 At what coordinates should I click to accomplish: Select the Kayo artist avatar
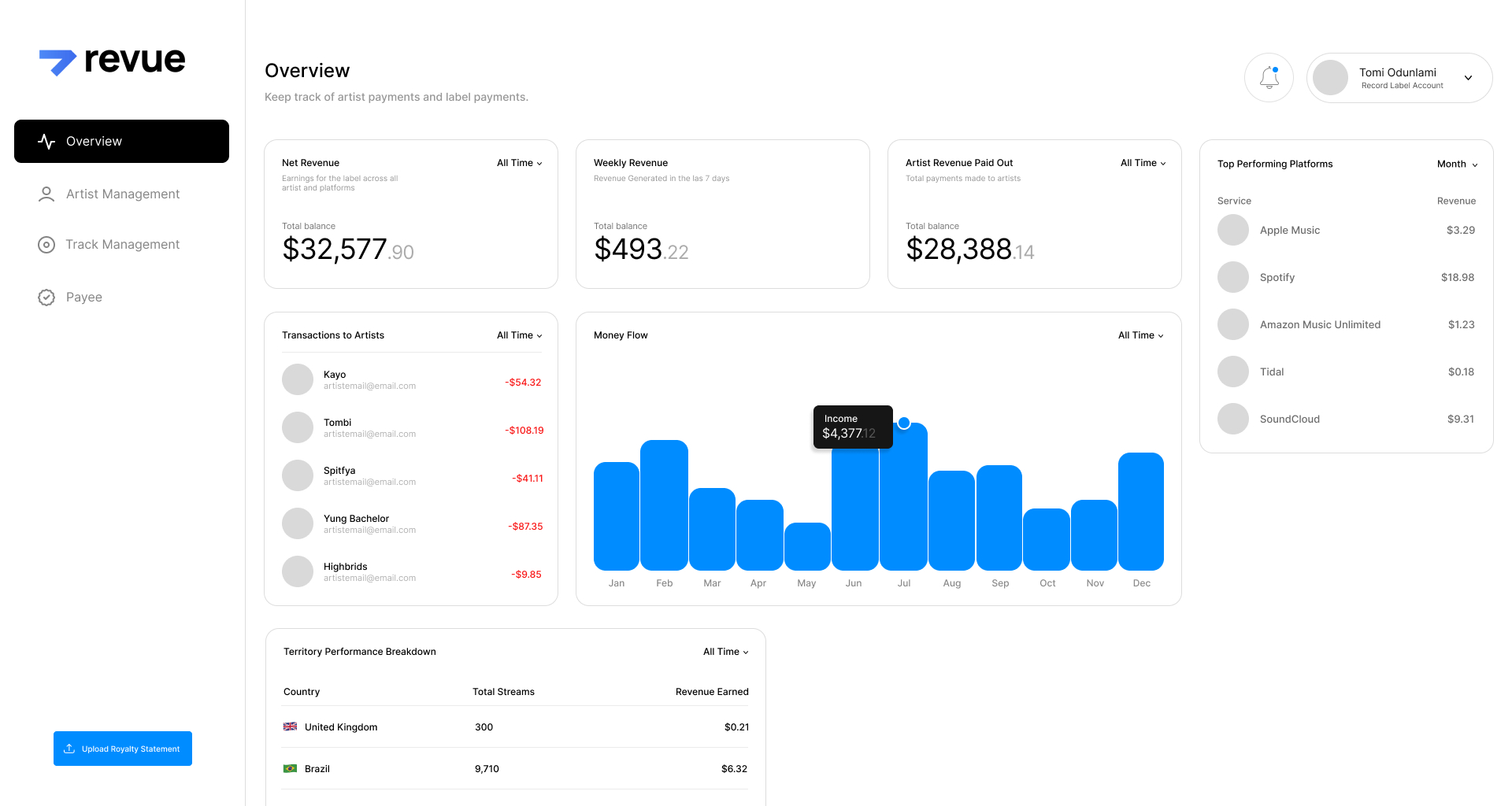click(x=297, y=379)
